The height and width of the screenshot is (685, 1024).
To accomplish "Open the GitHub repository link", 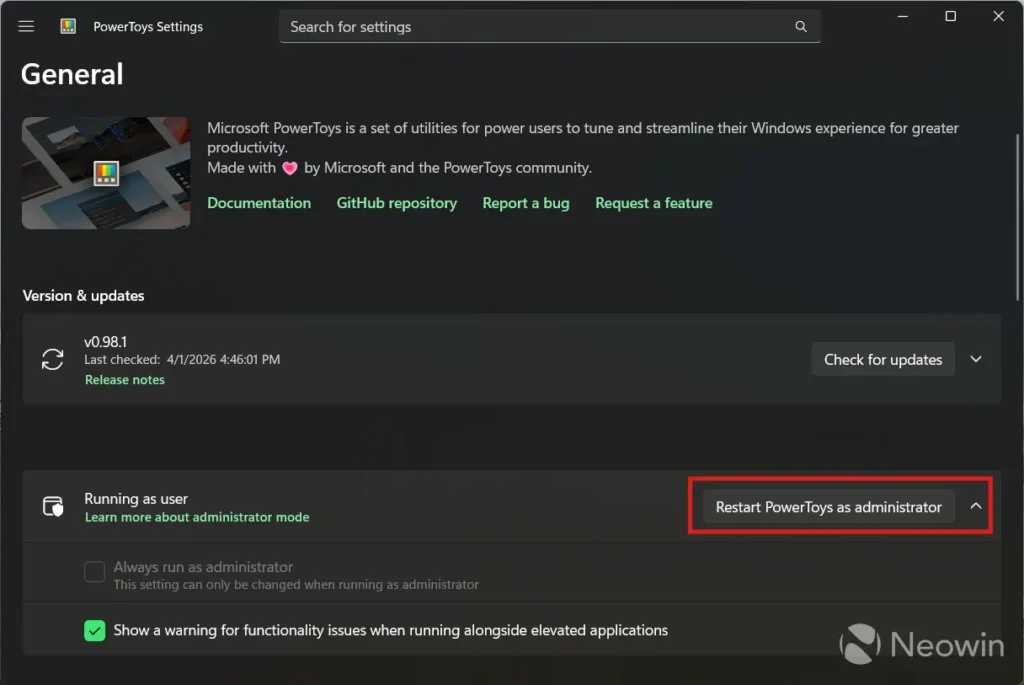I will [x=396, y=203].
